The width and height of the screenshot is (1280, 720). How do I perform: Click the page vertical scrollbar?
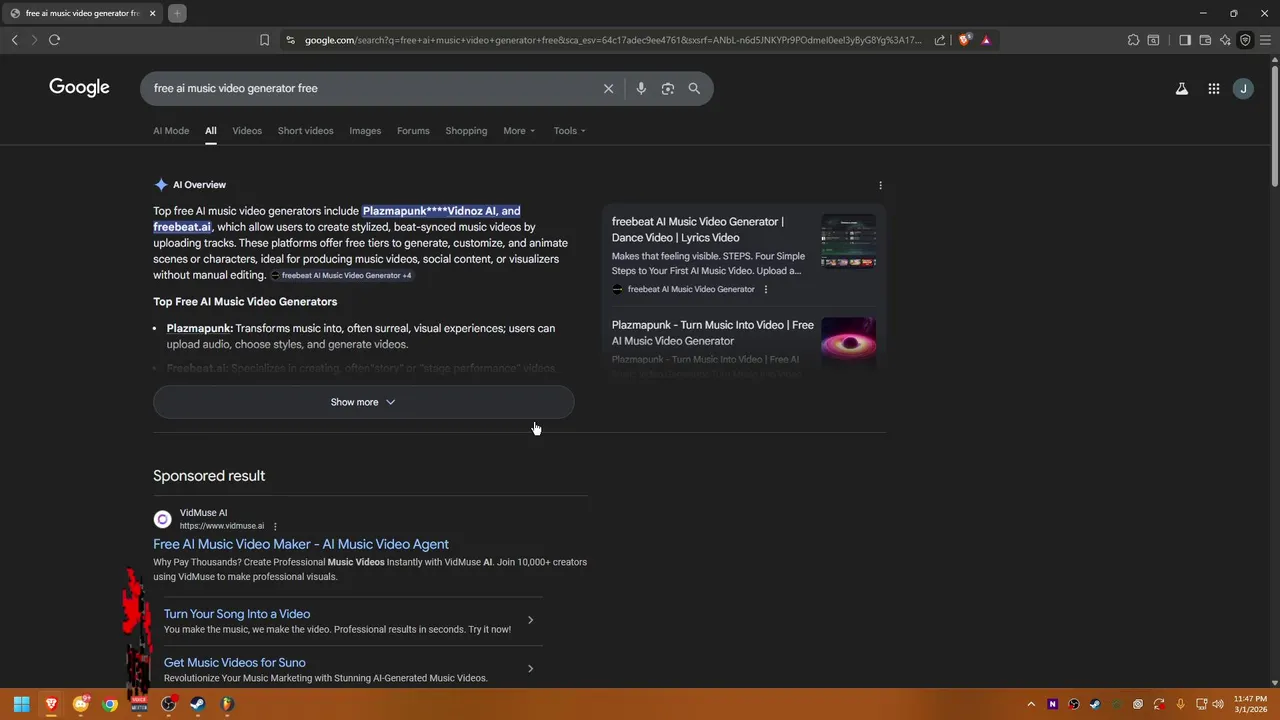point(1274,125)
